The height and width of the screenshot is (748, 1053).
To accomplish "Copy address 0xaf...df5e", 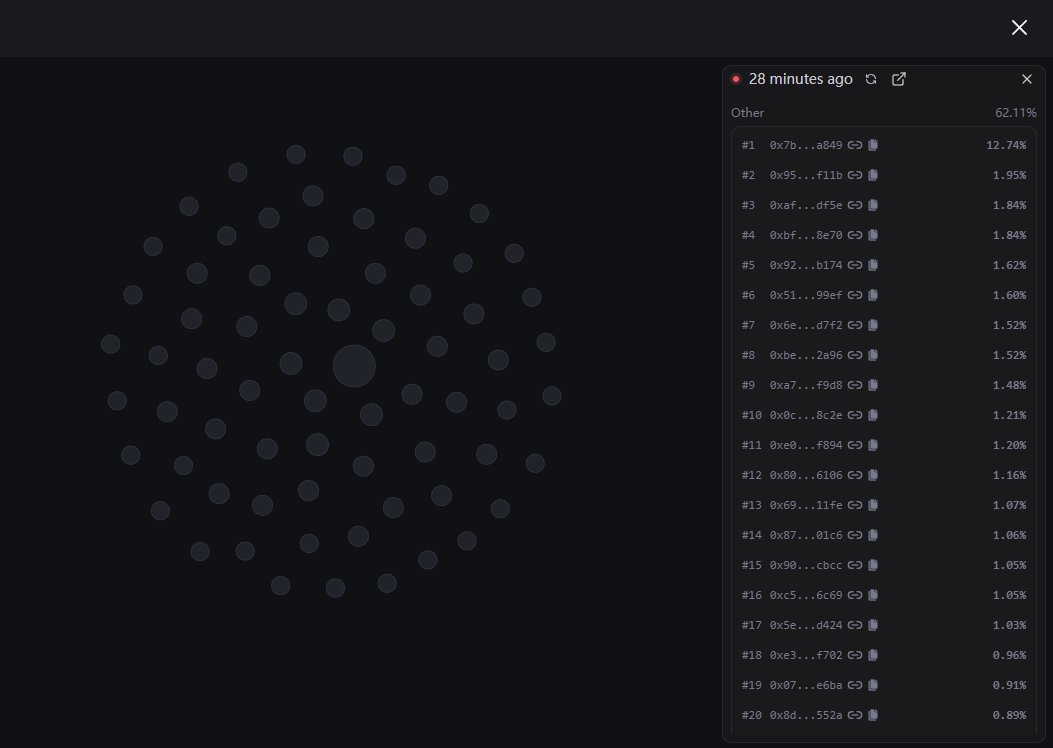I will tap(873, 205).
